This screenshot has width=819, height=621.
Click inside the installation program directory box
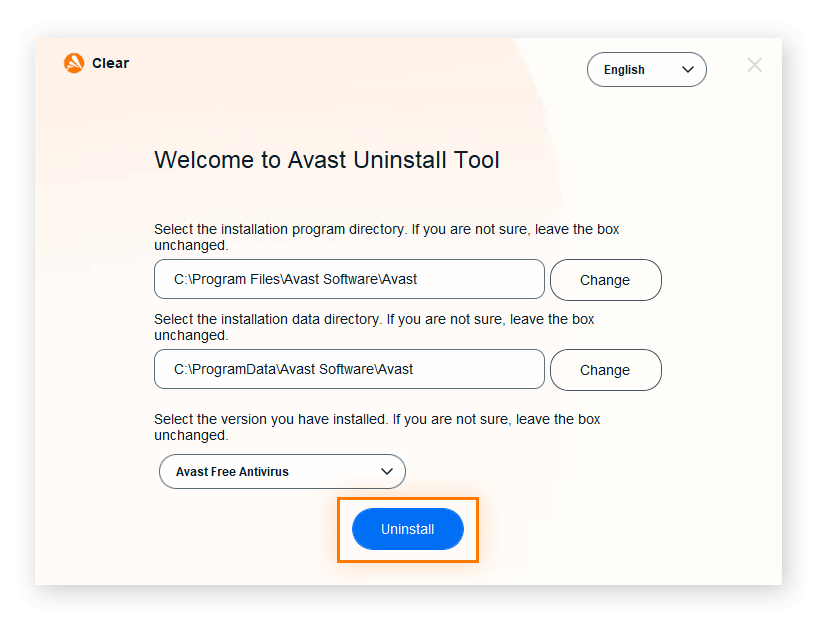click(x=348, y=279)
